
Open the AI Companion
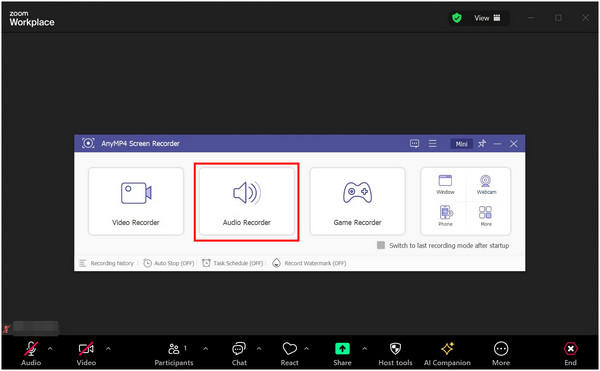pyautogui.click(x=447, y=354)
